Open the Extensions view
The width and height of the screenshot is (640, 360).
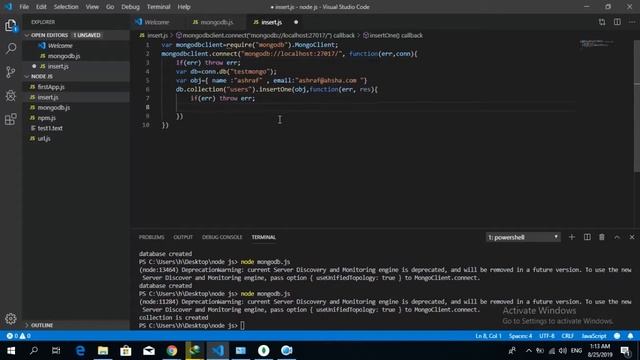11,119
